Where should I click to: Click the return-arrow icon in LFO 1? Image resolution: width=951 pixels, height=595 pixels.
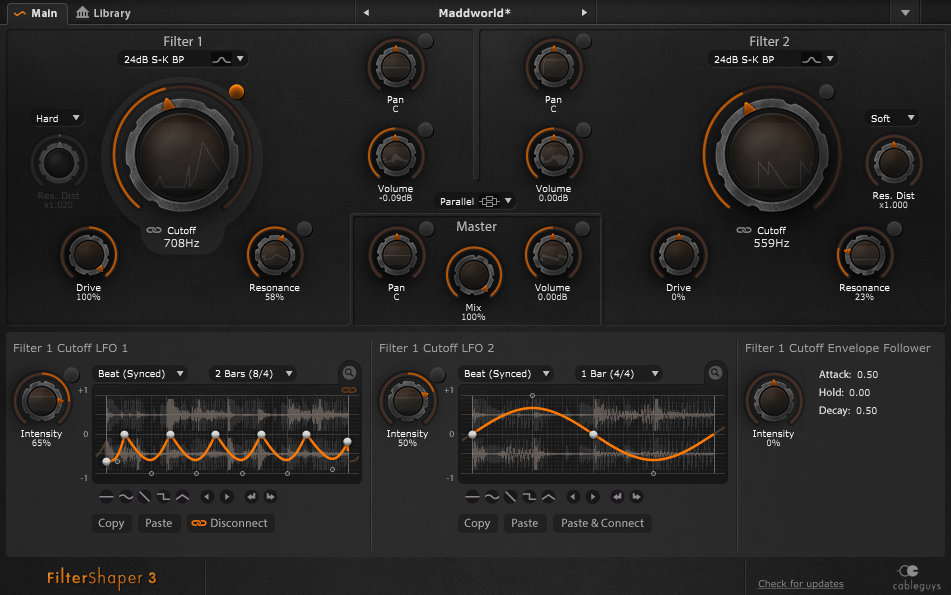click(x=251, y=497)
